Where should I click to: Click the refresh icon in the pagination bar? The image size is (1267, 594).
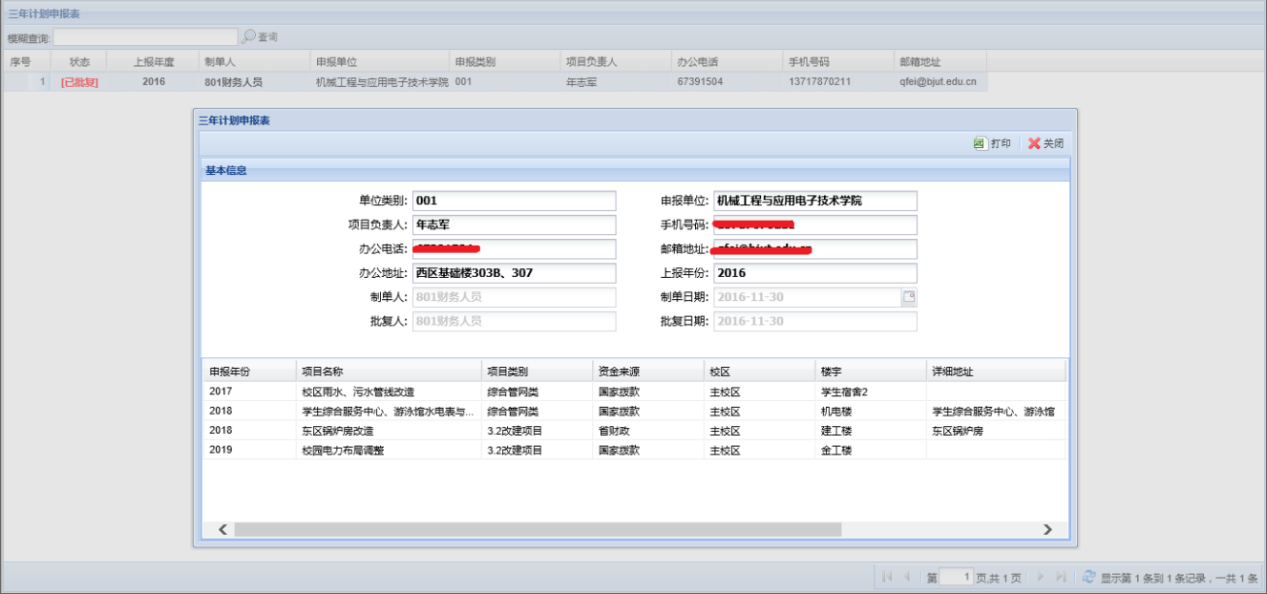click(x=1087, y=577)
